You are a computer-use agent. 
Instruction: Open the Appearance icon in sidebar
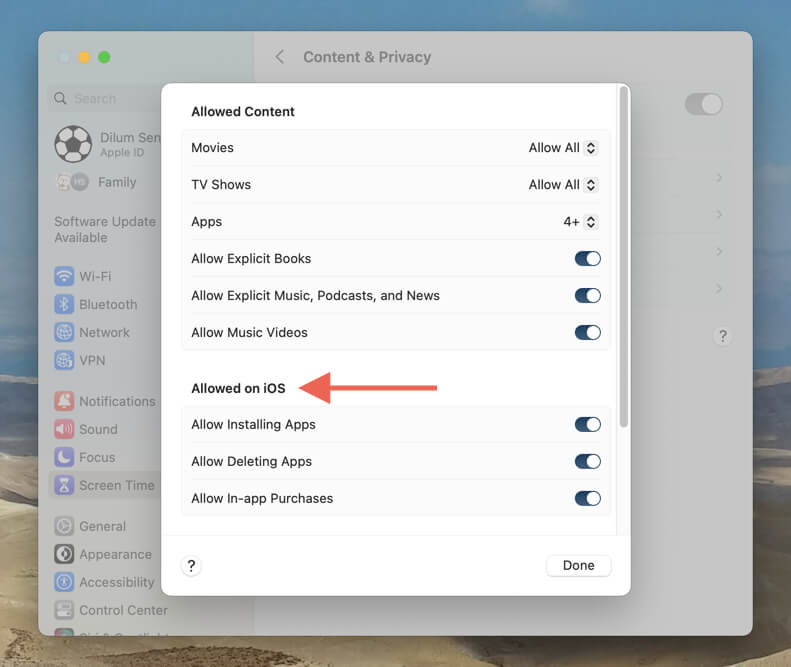tap(64, 554)
